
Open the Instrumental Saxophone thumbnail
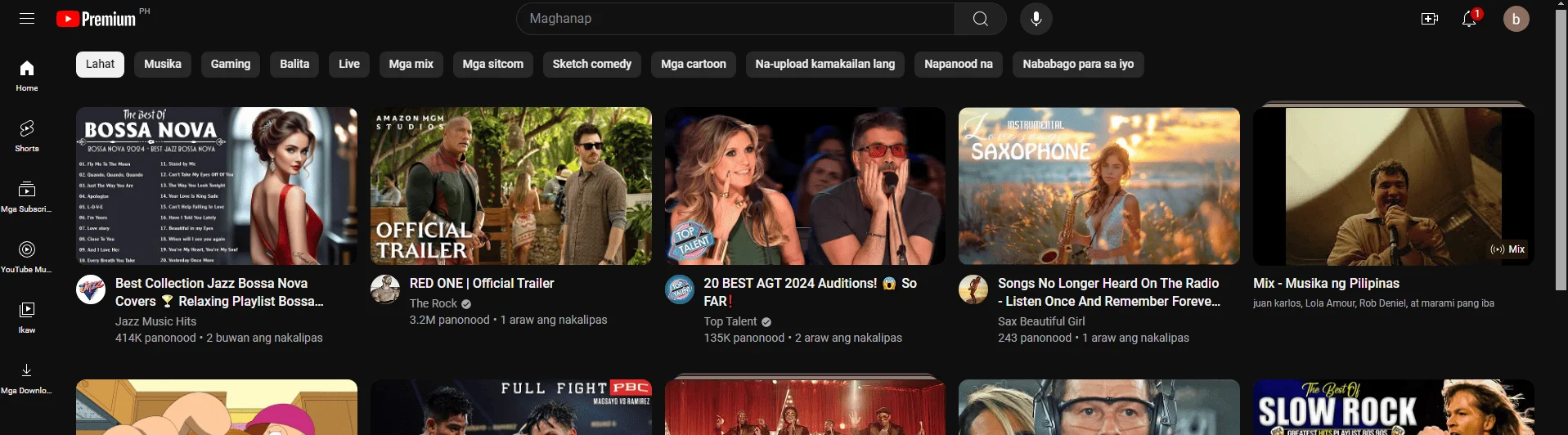1099,186
